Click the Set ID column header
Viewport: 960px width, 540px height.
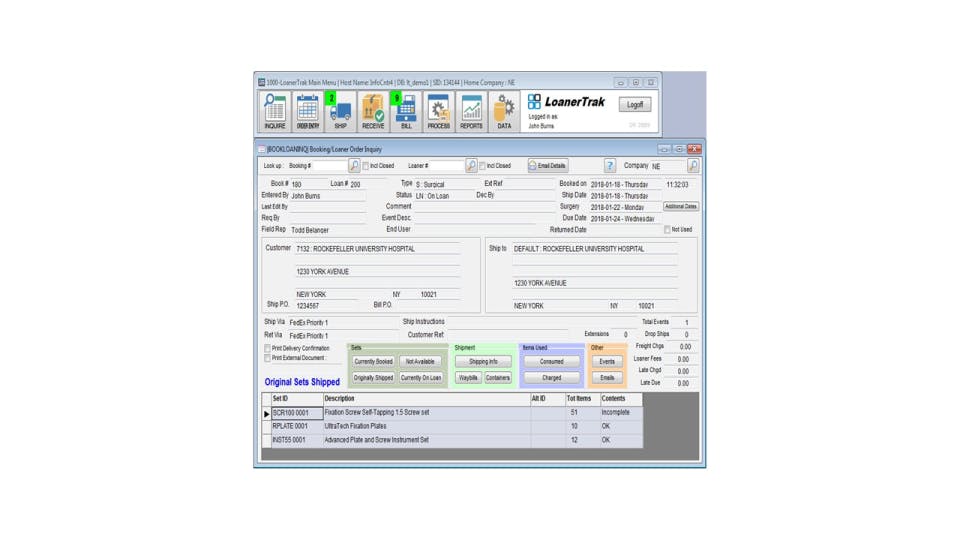point(297,399)
